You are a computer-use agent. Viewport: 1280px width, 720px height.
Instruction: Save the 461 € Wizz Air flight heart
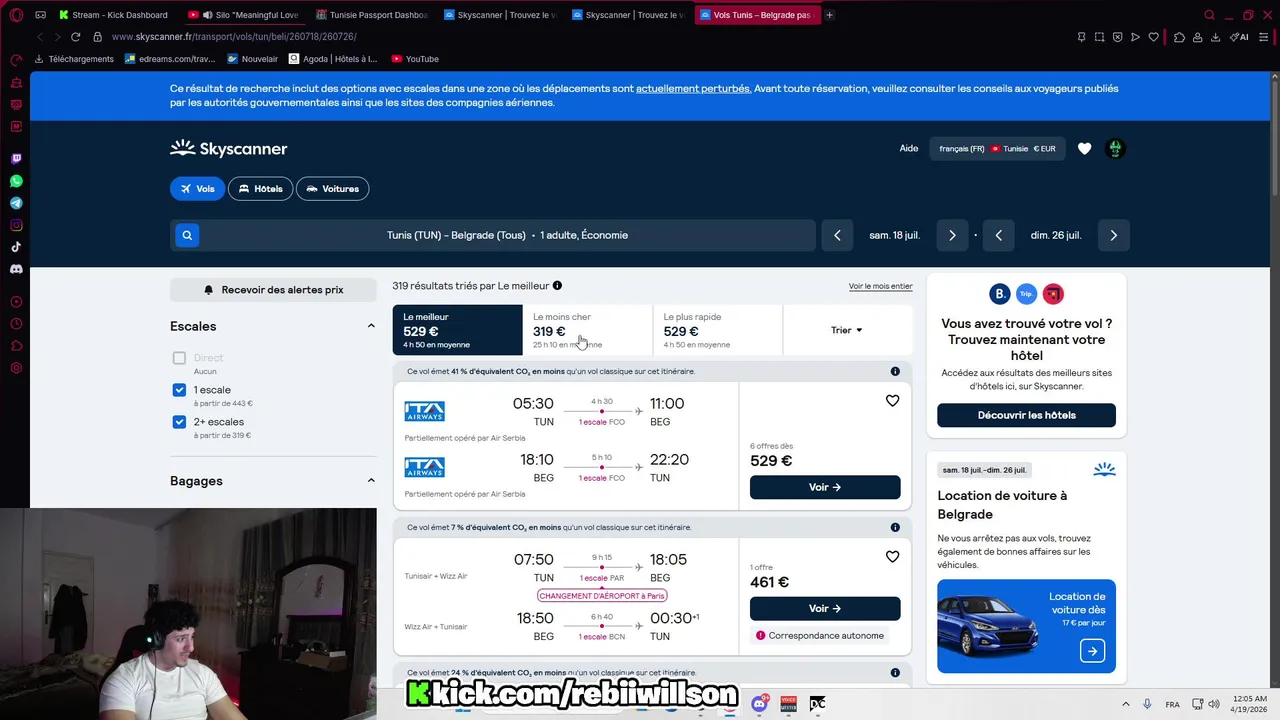tap(892, 557)
